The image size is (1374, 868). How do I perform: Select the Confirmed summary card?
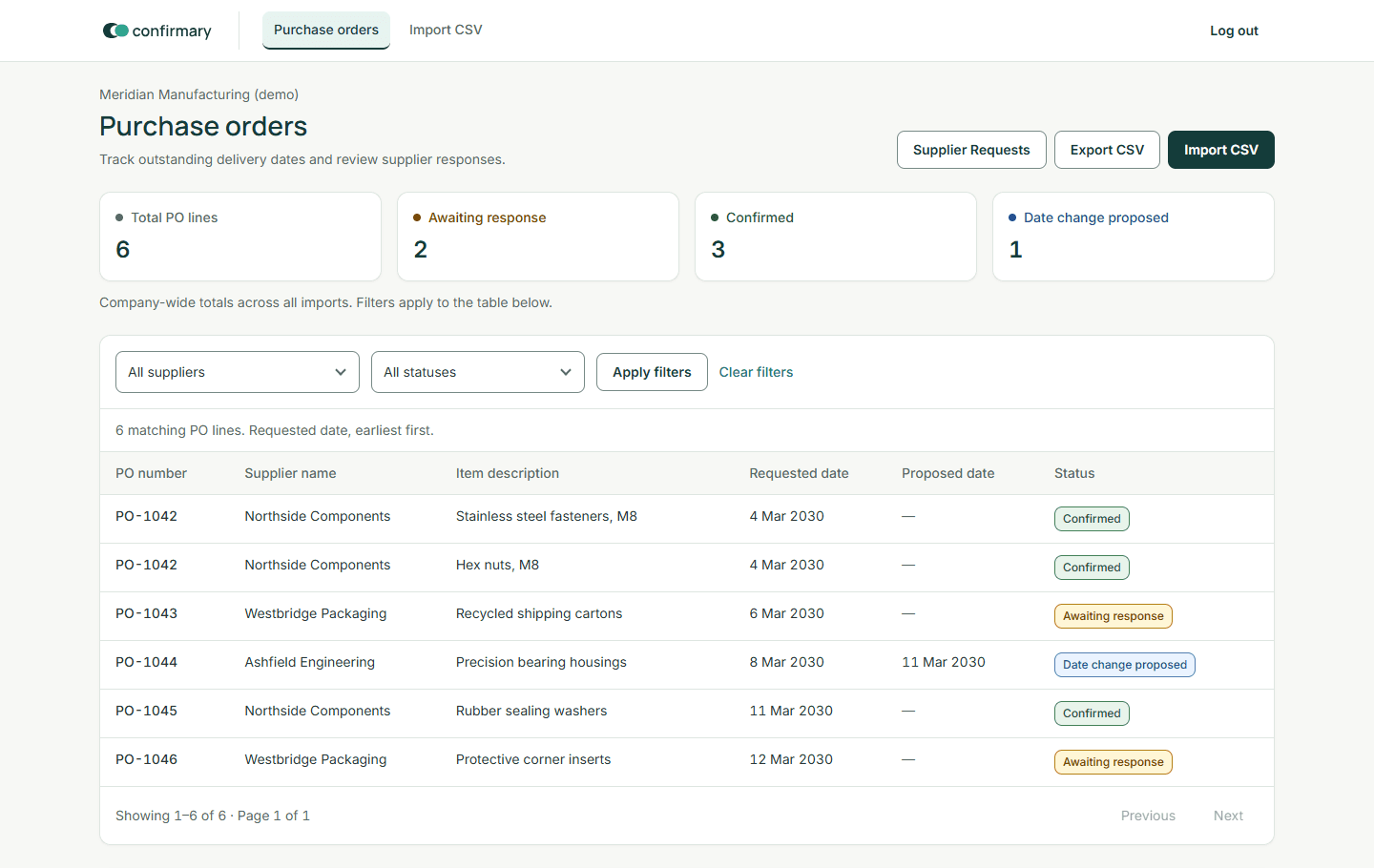click(x=836, y=237)
